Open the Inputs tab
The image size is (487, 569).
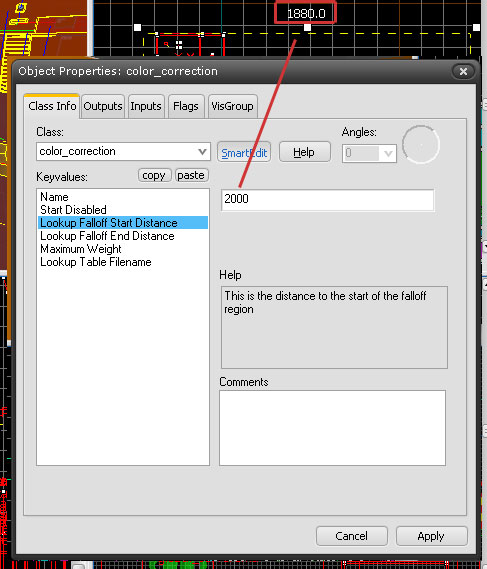coord(146,106)
